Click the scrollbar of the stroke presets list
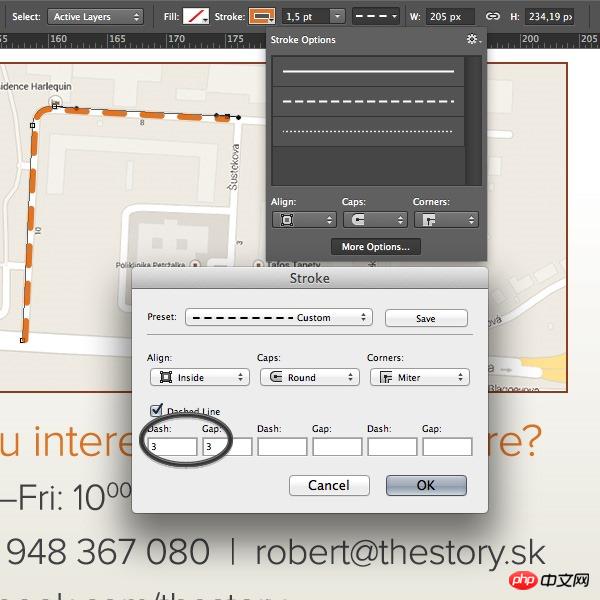This screenshot has height=600, width=600. [x=474, y=121]
